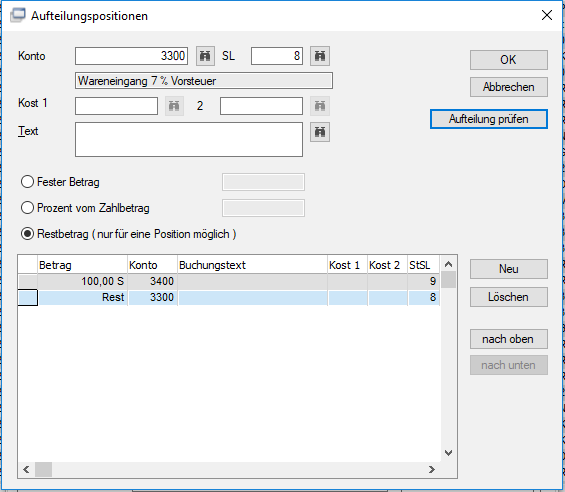The image size is (565, 492).
Task: Delete the position with Löschen
Action: click(x=508, y=297)
